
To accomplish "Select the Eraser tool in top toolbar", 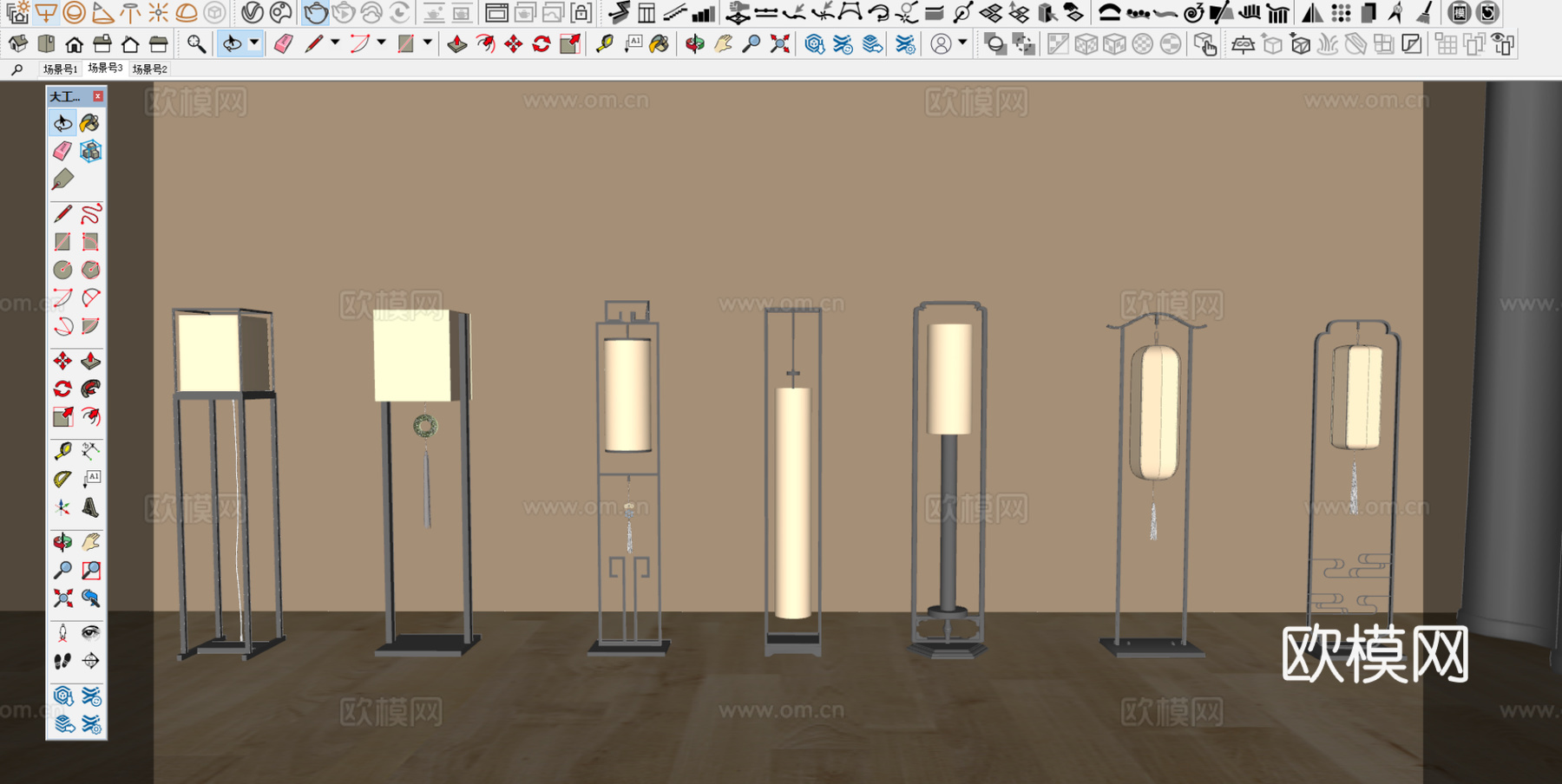I will pyautogui.click(x=283, y=44).
